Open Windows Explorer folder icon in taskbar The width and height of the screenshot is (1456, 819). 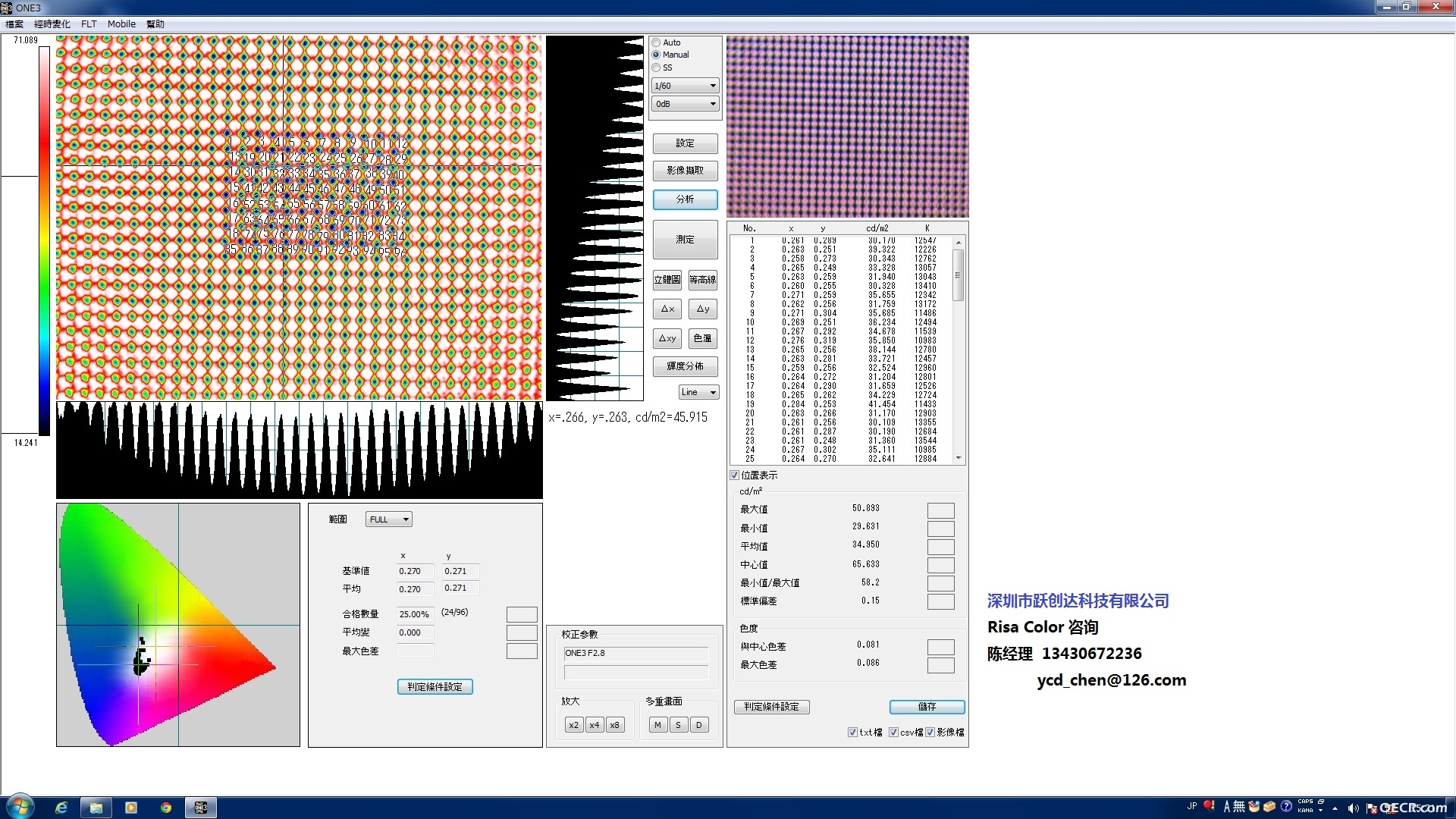coord(96,808)
